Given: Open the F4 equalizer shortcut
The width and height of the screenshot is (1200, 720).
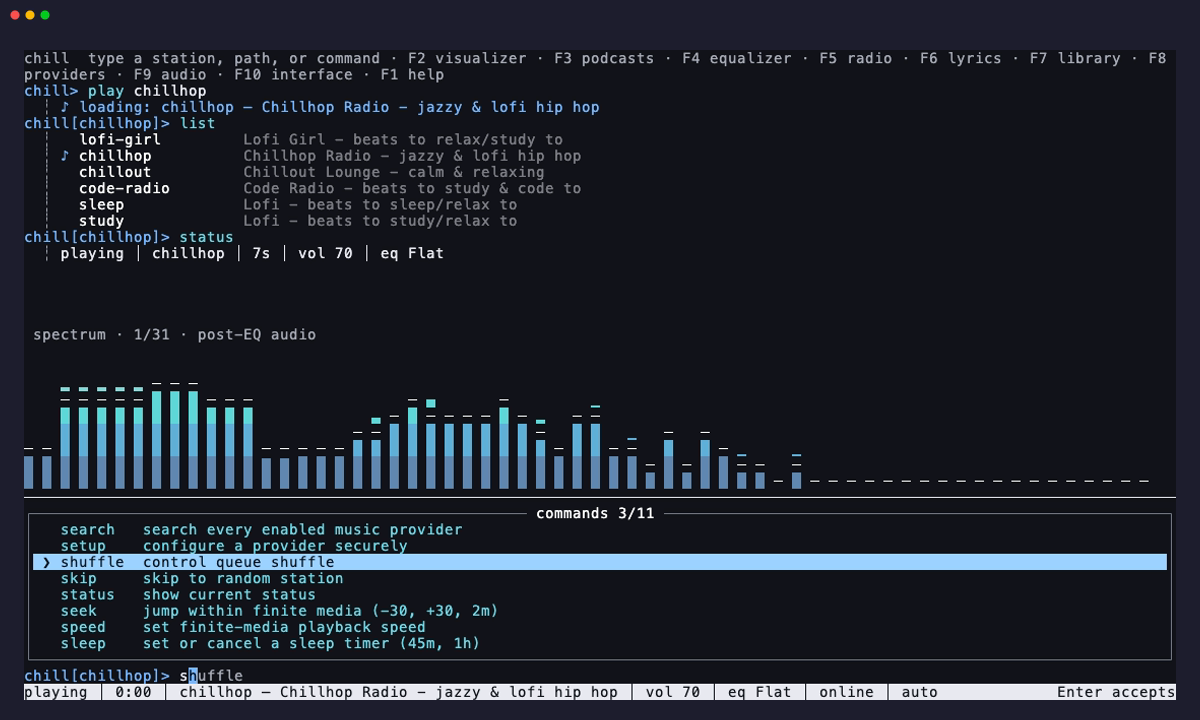Looking at the screenshot, I should 736,59.
